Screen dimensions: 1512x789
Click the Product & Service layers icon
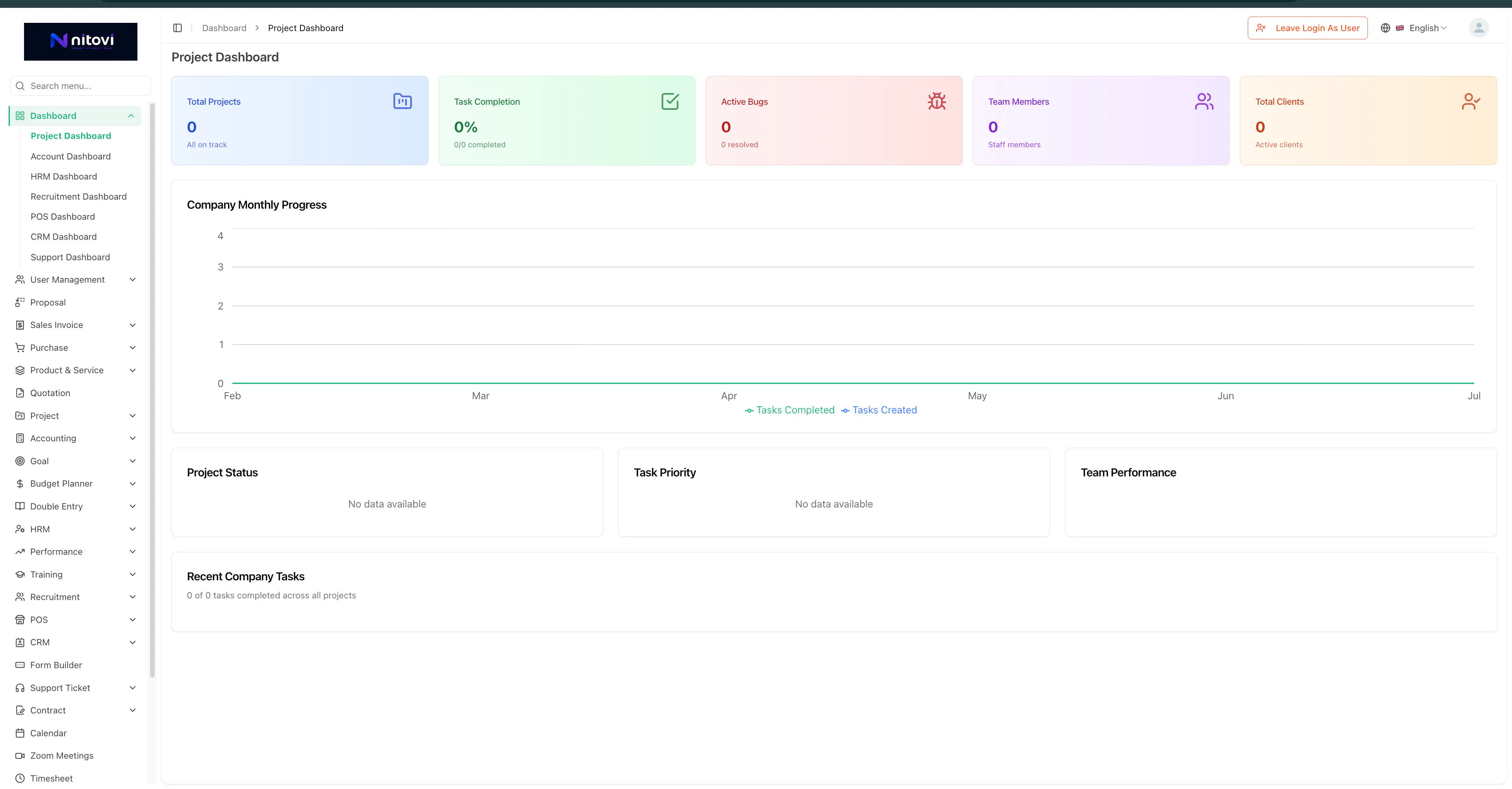(20, 370)
